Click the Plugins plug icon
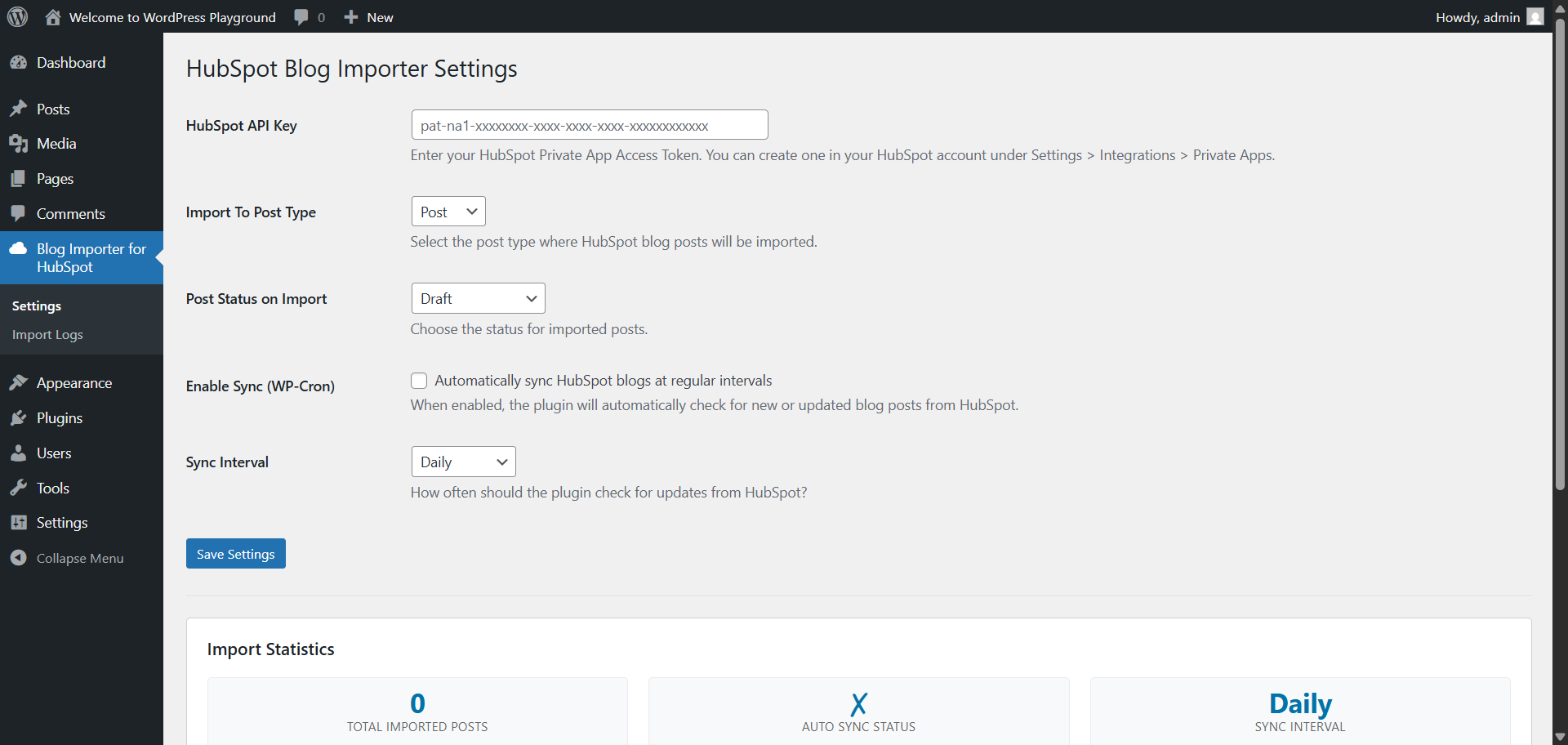 coord(18,418)
